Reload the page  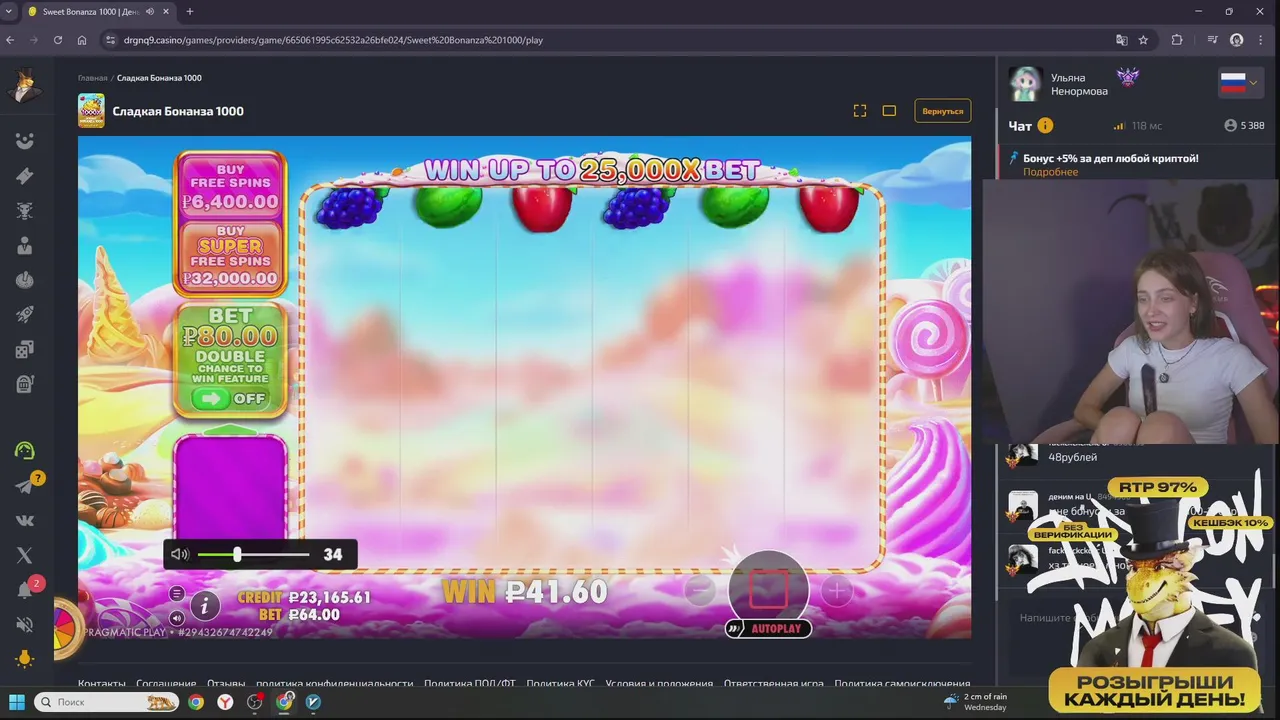[x=58, y=40]
